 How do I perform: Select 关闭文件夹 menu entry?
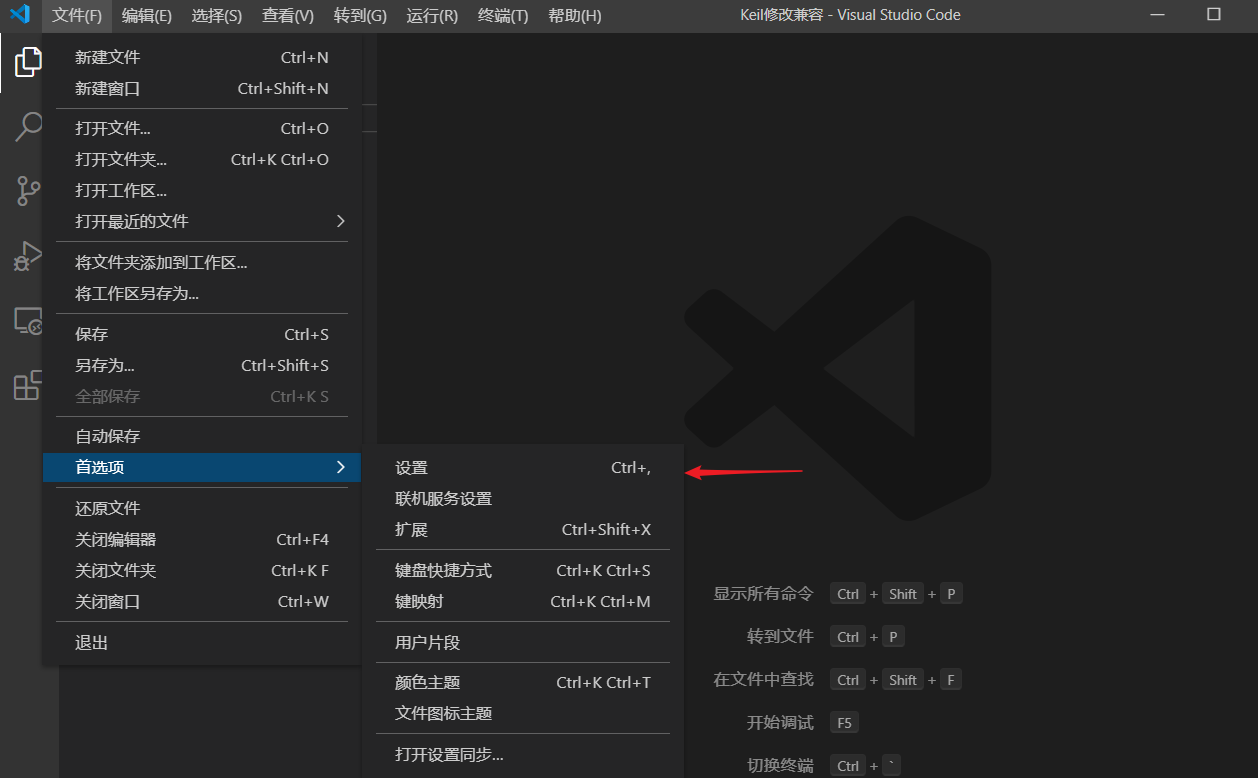202,571
